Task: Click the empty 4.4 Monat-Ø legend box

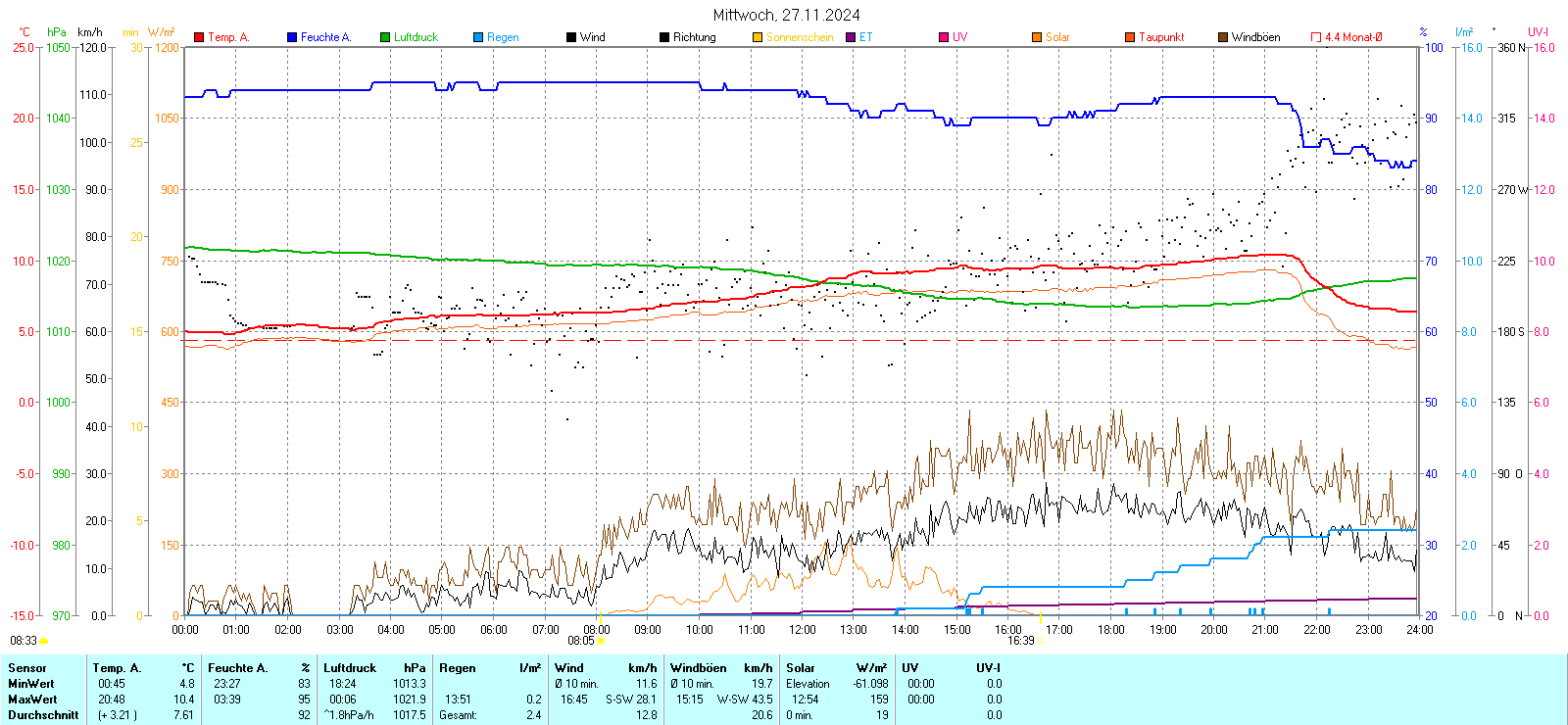Action: [x=1316, y=37]
